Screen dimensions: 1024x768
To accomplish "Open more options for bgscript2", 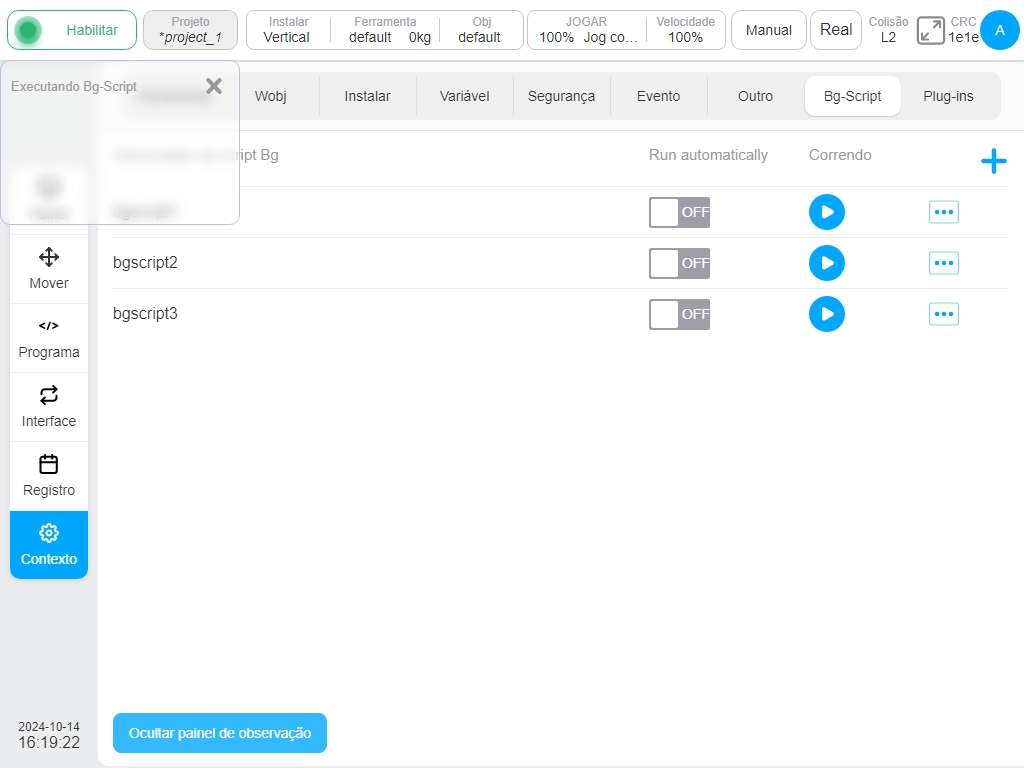I will [x=944, y=263].
